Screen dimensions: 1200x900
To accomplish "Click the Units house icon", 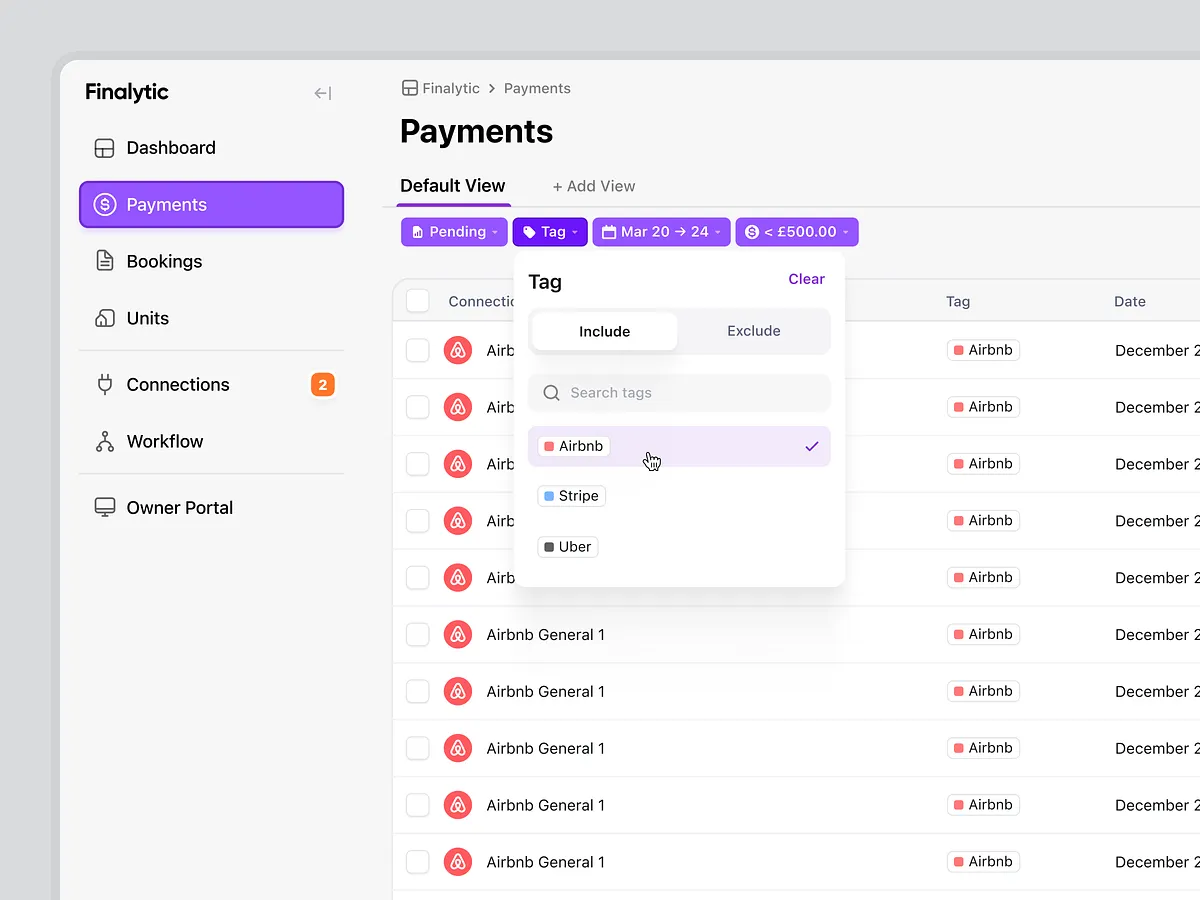I will tap(104, 318).
